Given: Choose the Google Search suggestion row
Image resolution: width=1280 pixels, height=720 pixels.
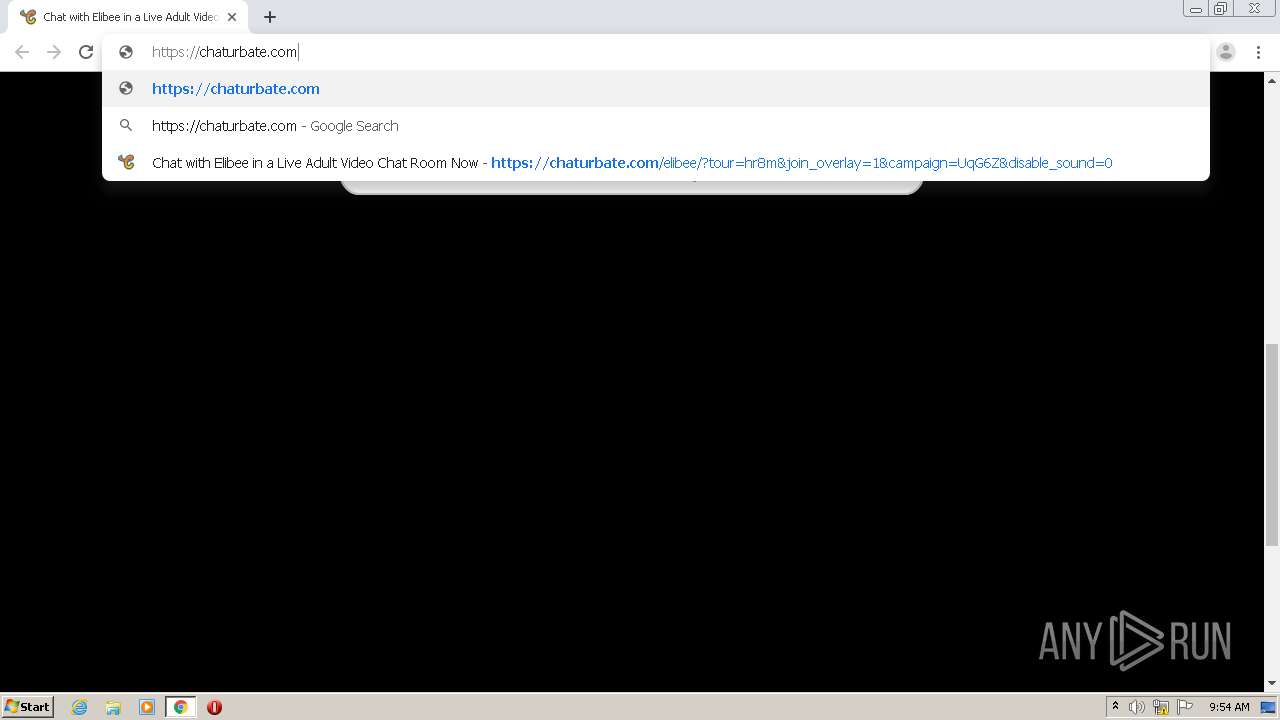Looking at the screenshot, I should tap(656, 126).
